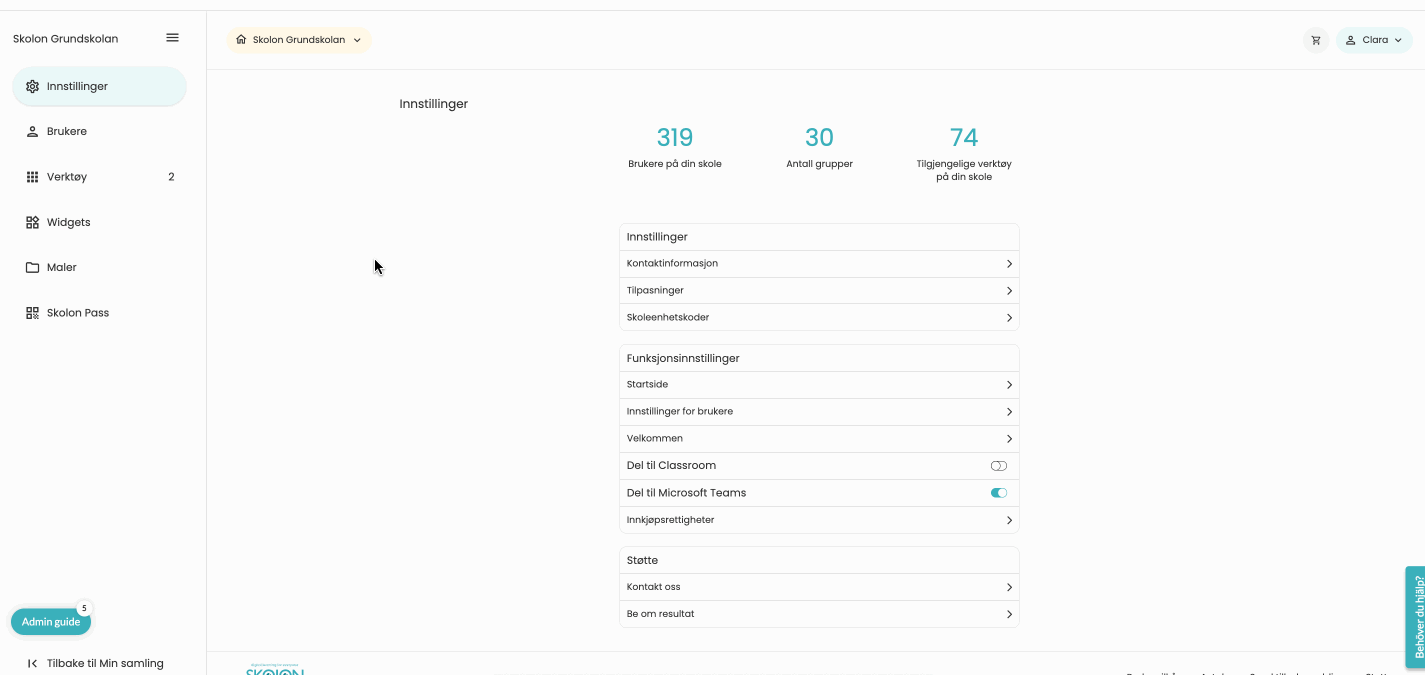The image size is (1425, 675).
Task: Click the 319 Brukere på din skole stat
Action: tap(675, 147)
